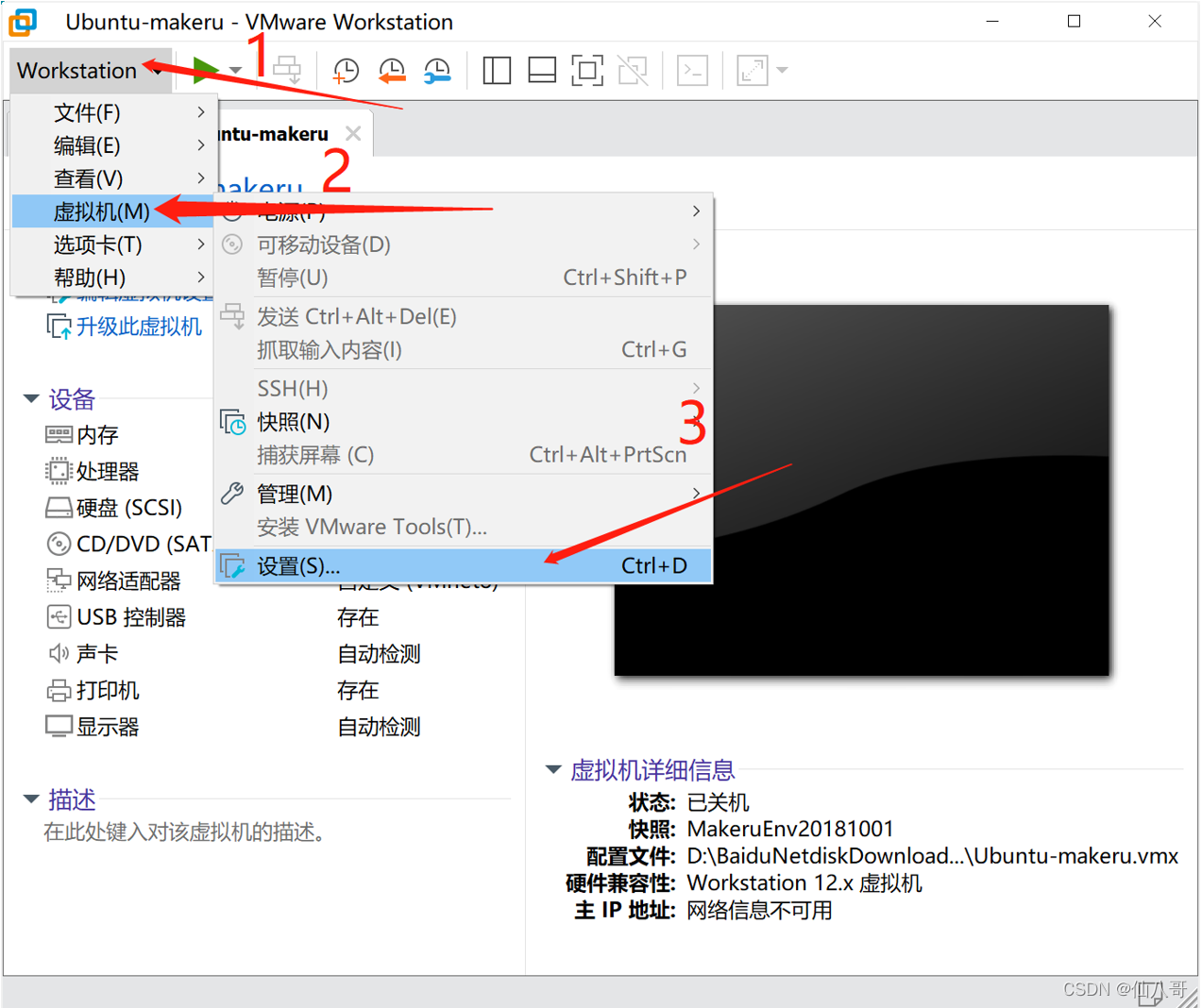Show or hide the library sidebar icon
Image resolution: width=1202 pixels, height=1008 pixels.
497,71
